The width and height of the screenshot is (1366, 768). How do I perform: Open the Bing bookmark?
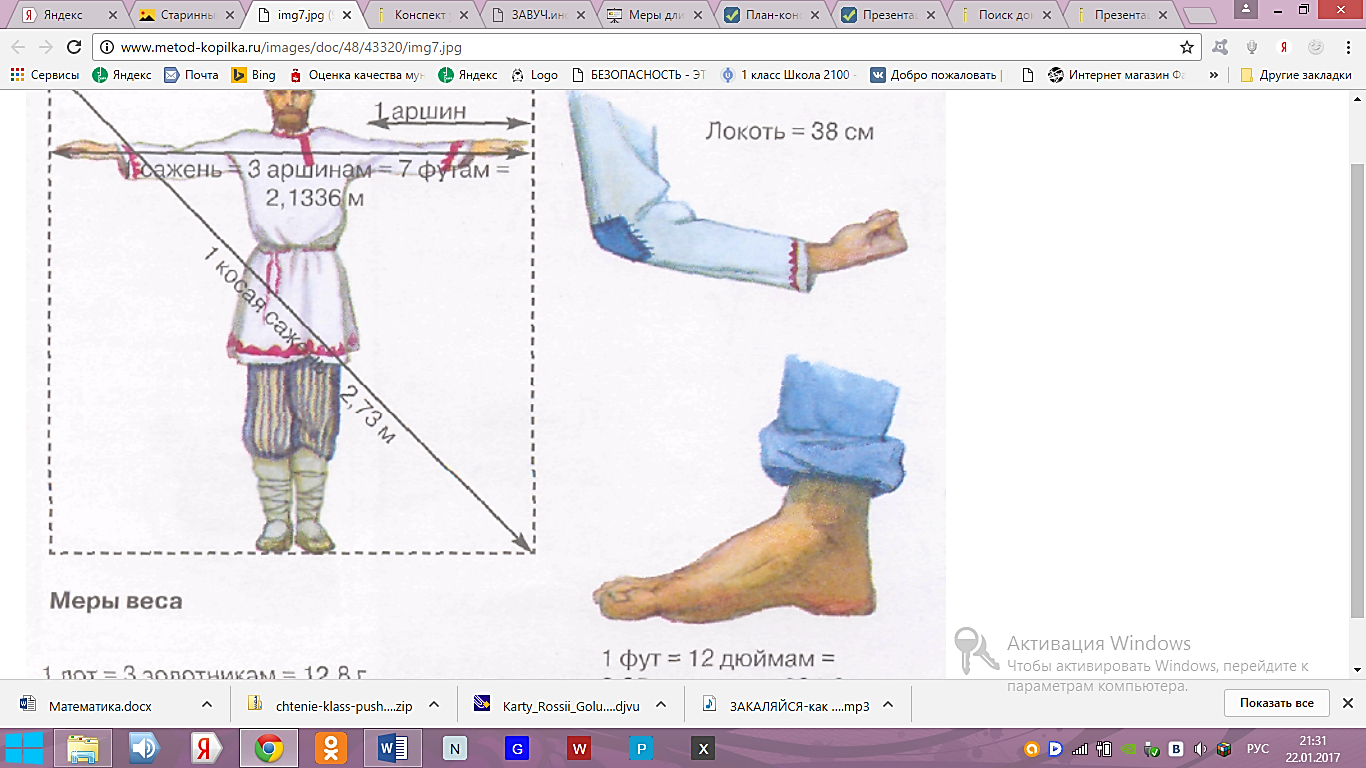pyautogui.click(x=254, y=75)
